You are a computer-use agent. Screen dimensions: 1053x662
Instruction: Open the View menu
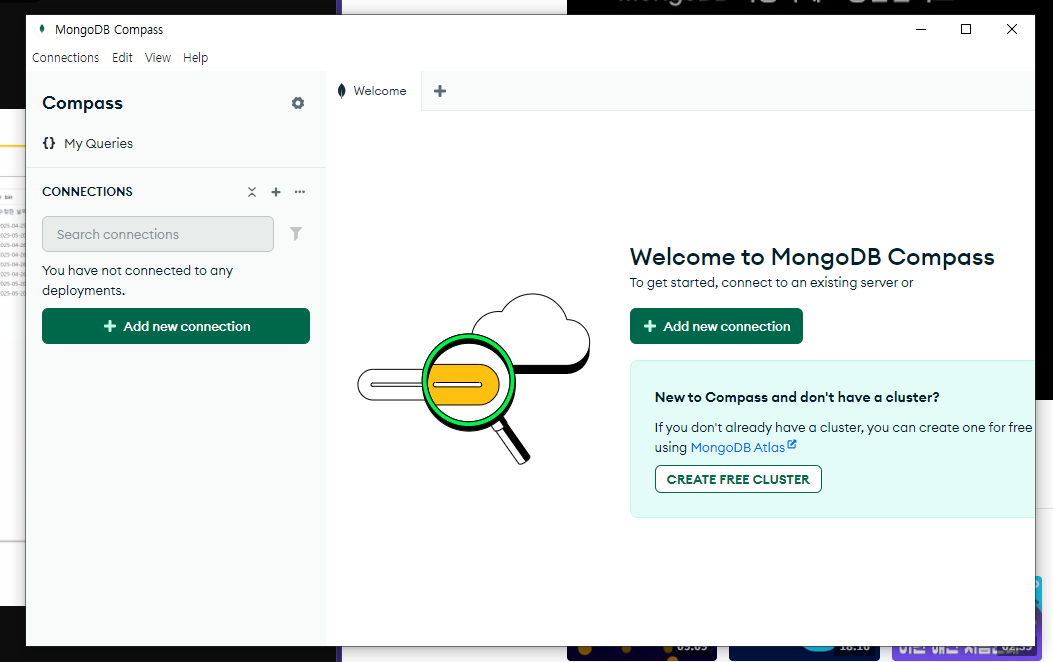point(158,58)
